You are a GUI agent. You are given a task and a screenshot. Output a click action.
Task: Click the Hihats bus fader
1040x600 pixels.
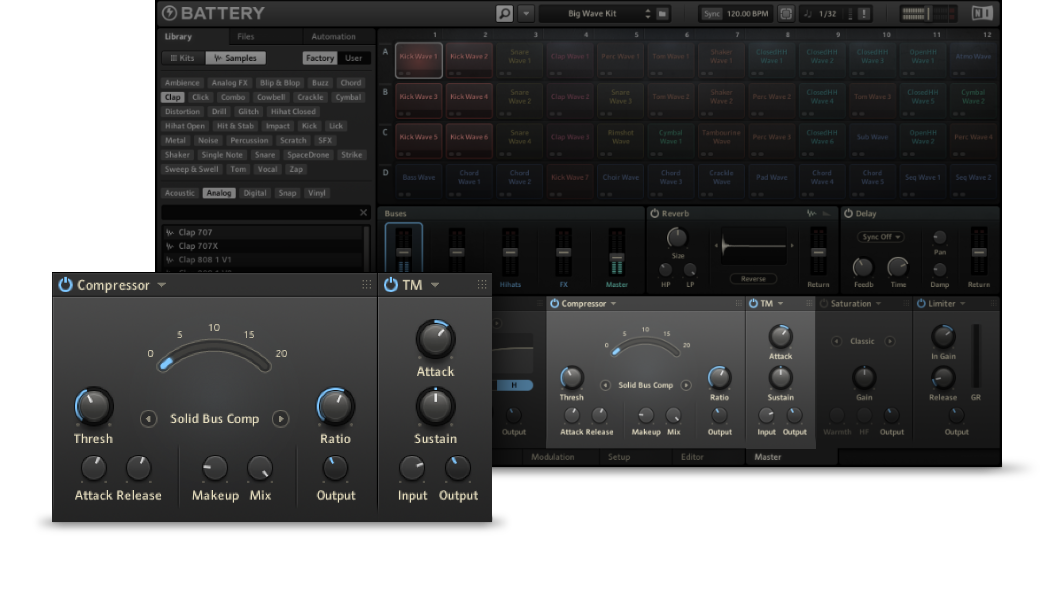[509, 253]
